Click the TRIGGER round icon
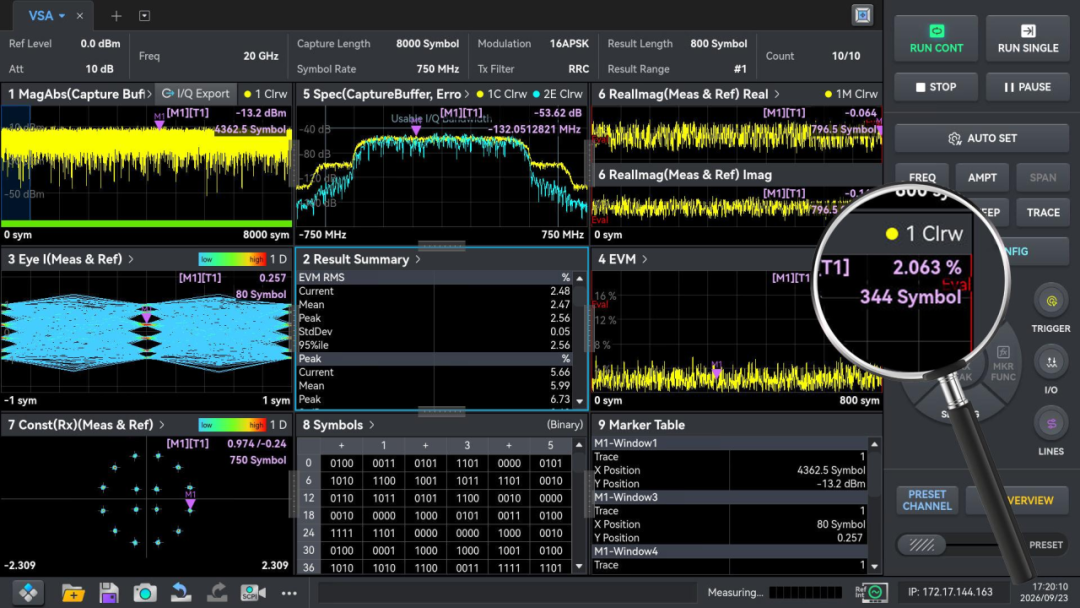 coord(1051,301)
